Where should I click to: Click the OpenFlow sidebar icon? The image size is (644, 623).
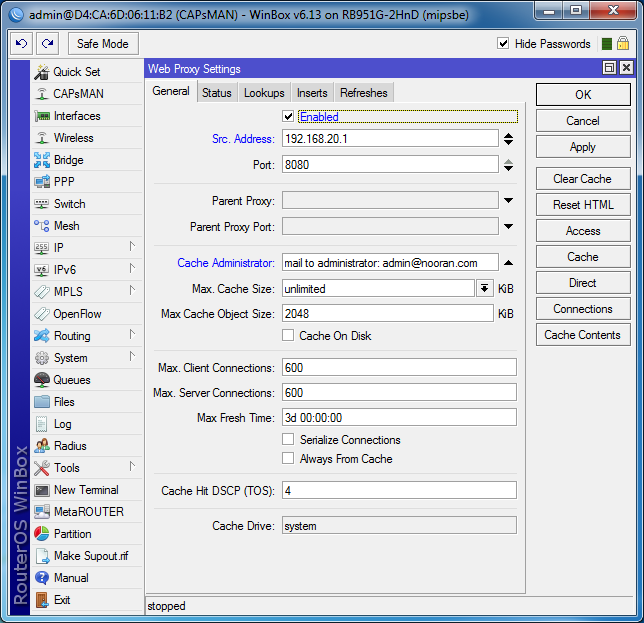(41, 314)
